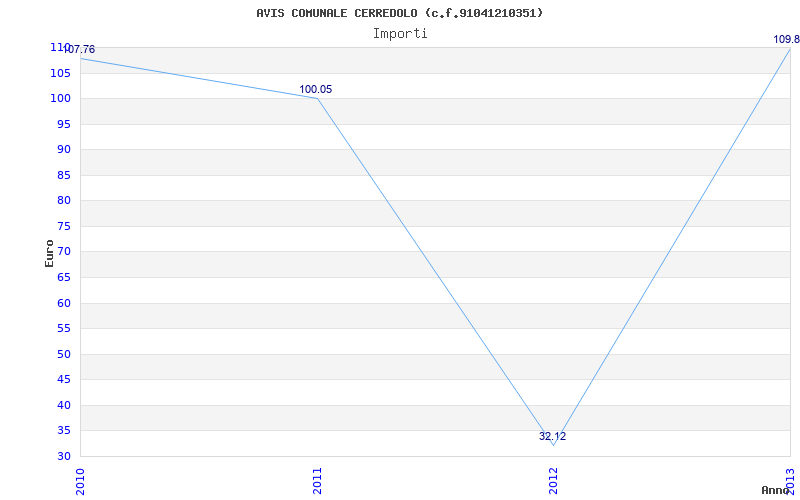Click the 107.76 data label
Screen dimensions: 800x500
click(x=79, y=49)
